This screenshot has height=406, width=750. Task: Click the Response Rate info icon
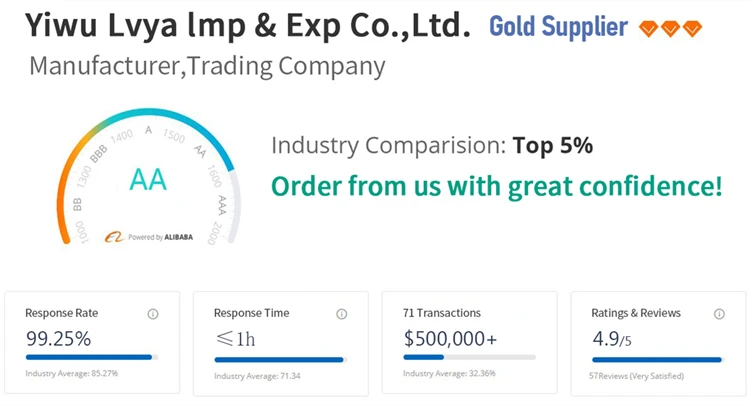(x=153, y=314)
